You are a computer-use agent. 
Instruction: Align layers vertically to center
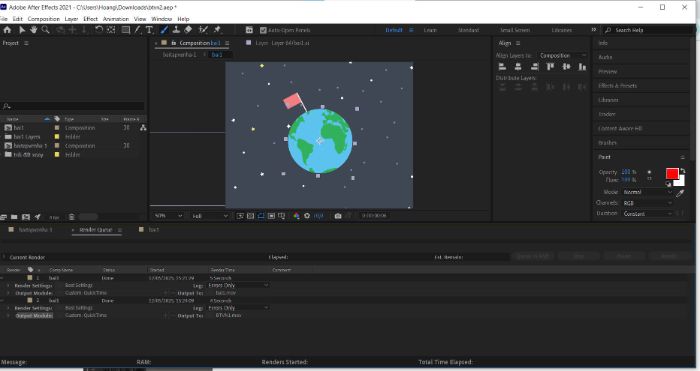click(566, 67)
